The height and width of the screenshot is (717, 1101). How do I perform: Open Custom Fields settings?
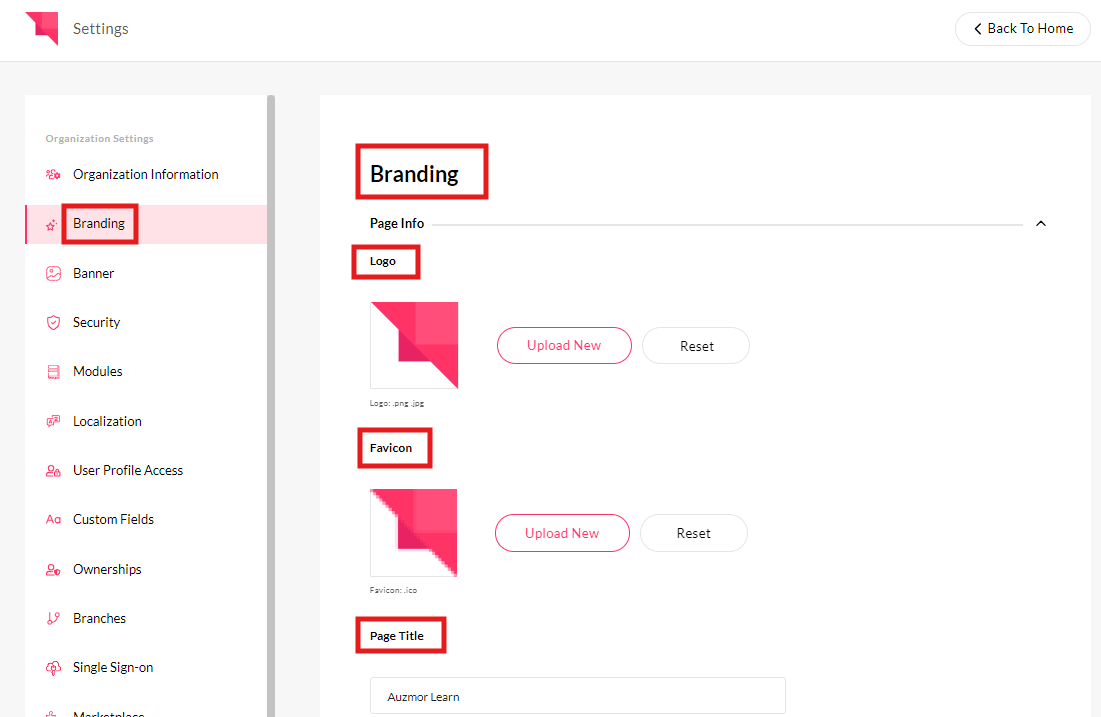coord(146,520)
